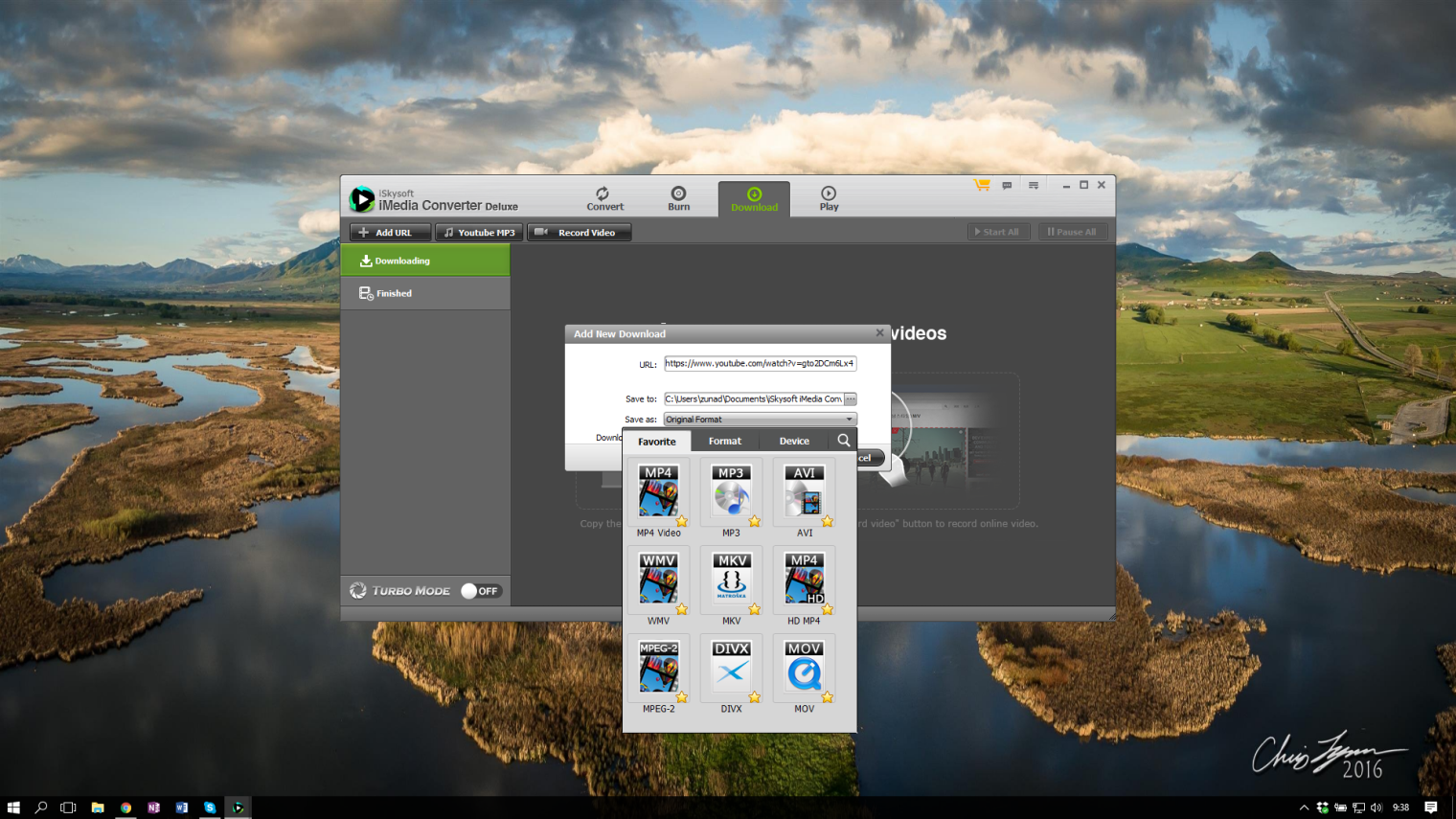Open the shopping cart purchase icon
1456x819 pixels.
(x=982, y=185)
